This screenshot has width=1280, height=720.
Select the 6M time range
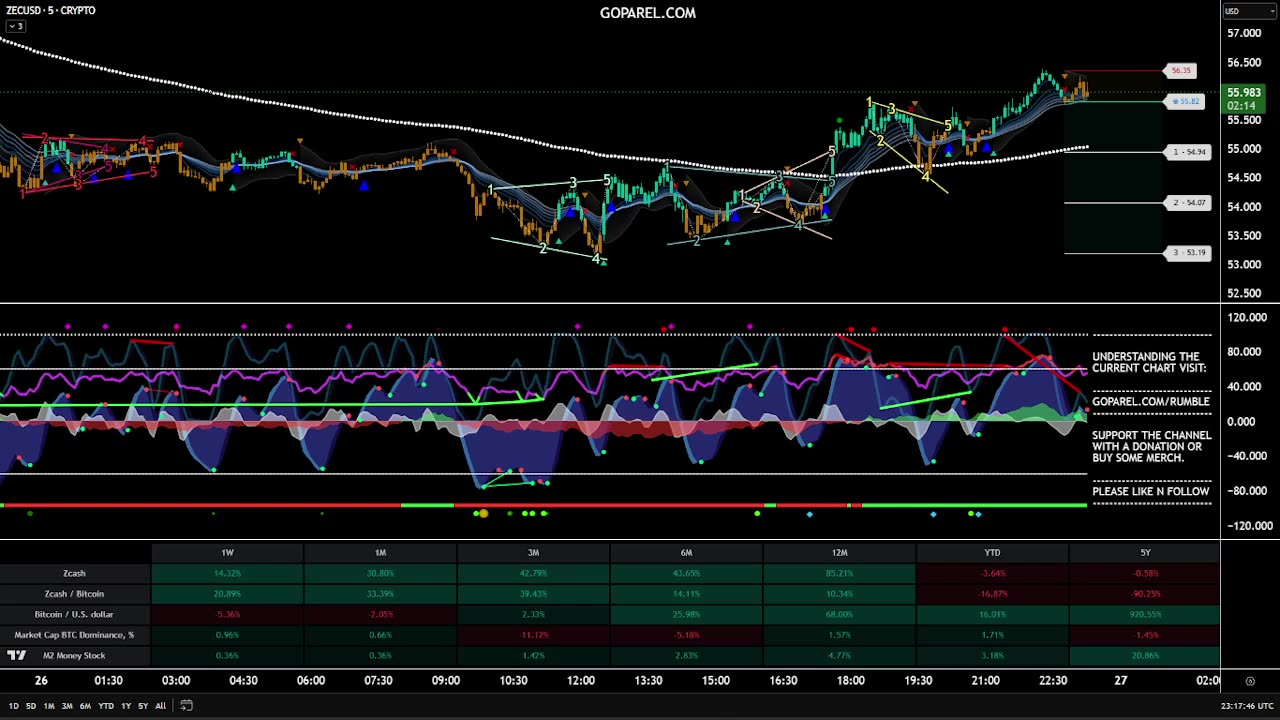point(85,706)
